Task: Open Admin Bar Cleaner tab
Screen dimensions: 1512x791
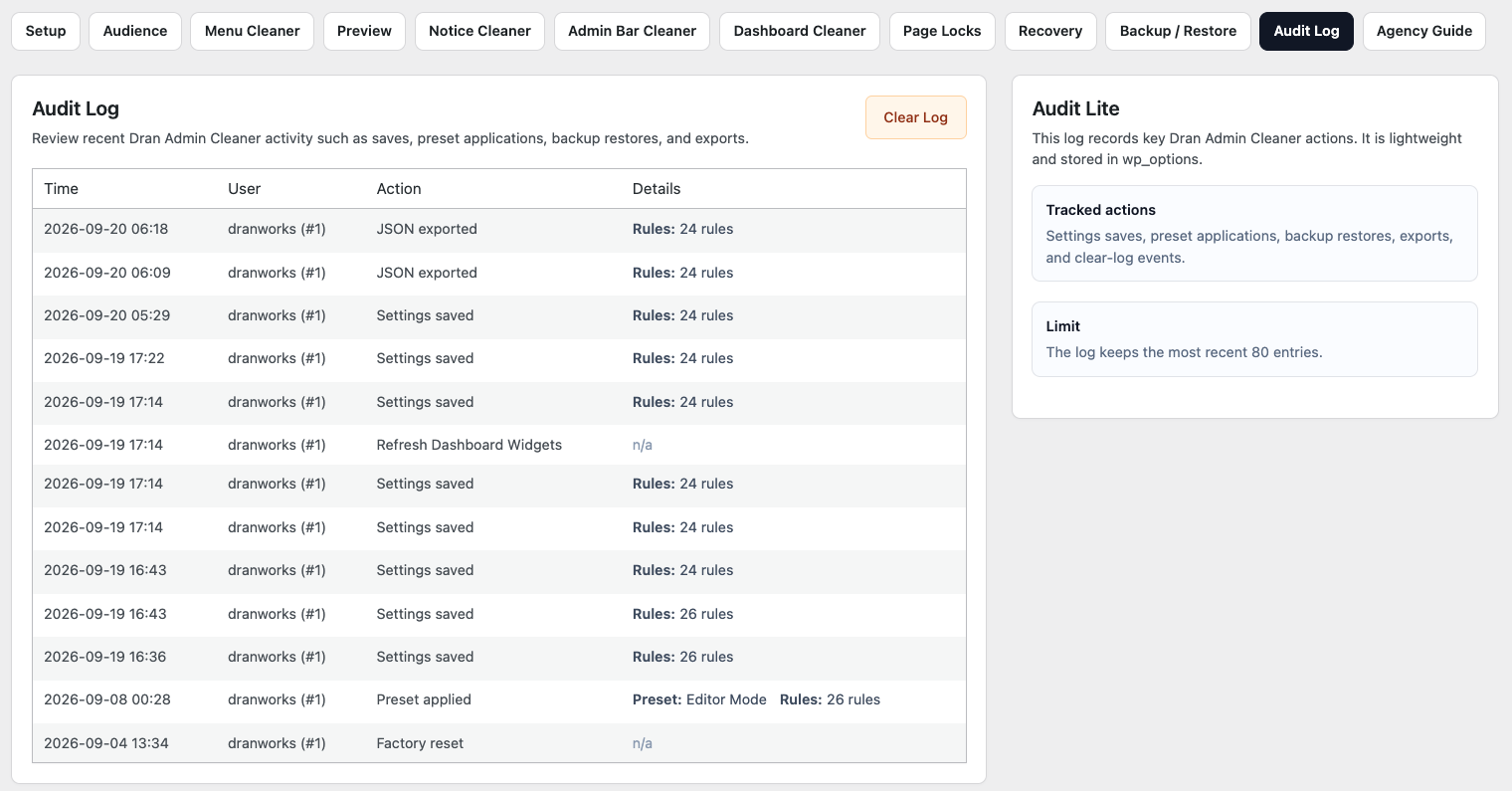Action: (x=632, y=31)
